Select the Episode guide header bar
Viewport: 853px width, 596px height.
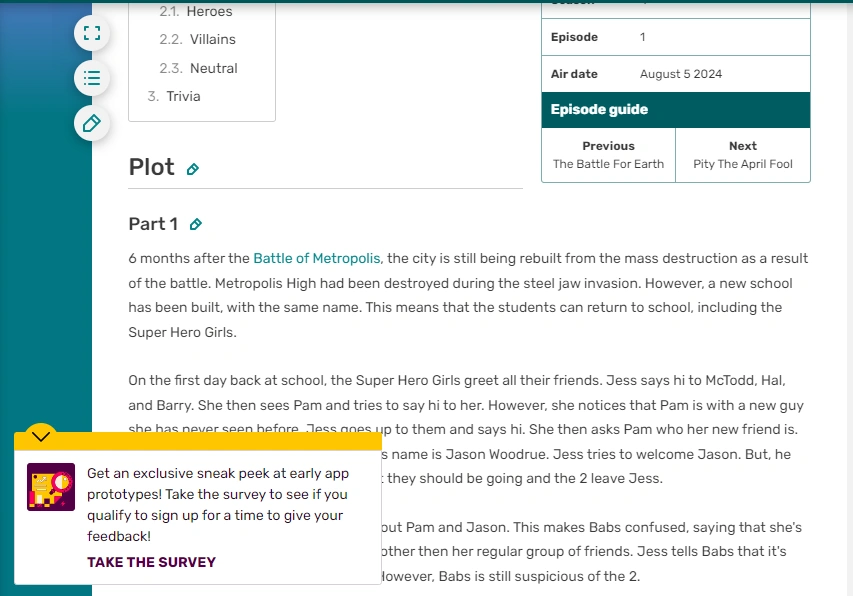pyautogui.click(x=675, y=108)
